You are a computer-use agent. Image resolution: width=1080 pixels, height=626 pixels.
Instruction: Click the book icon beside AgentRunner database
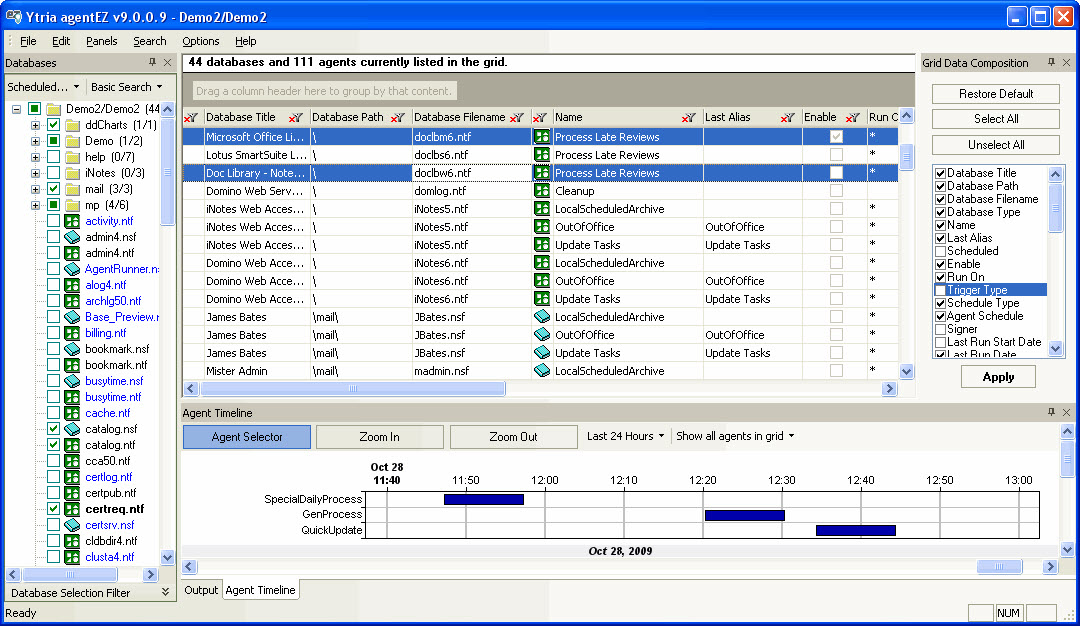(x=72, y=269)
